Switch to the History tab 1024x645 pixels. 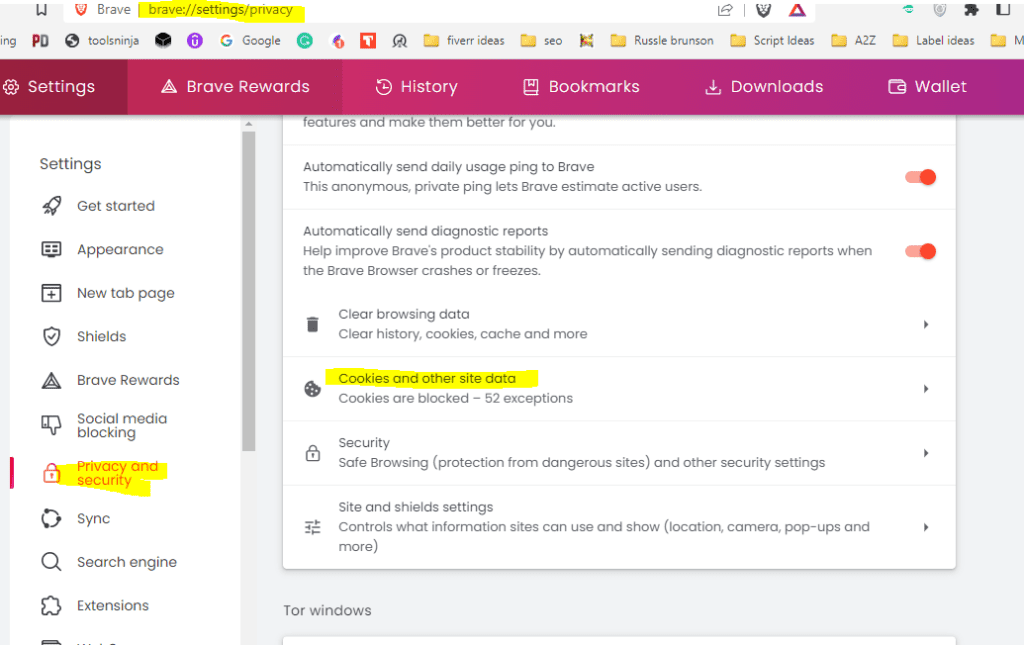[x=417, y=87]
